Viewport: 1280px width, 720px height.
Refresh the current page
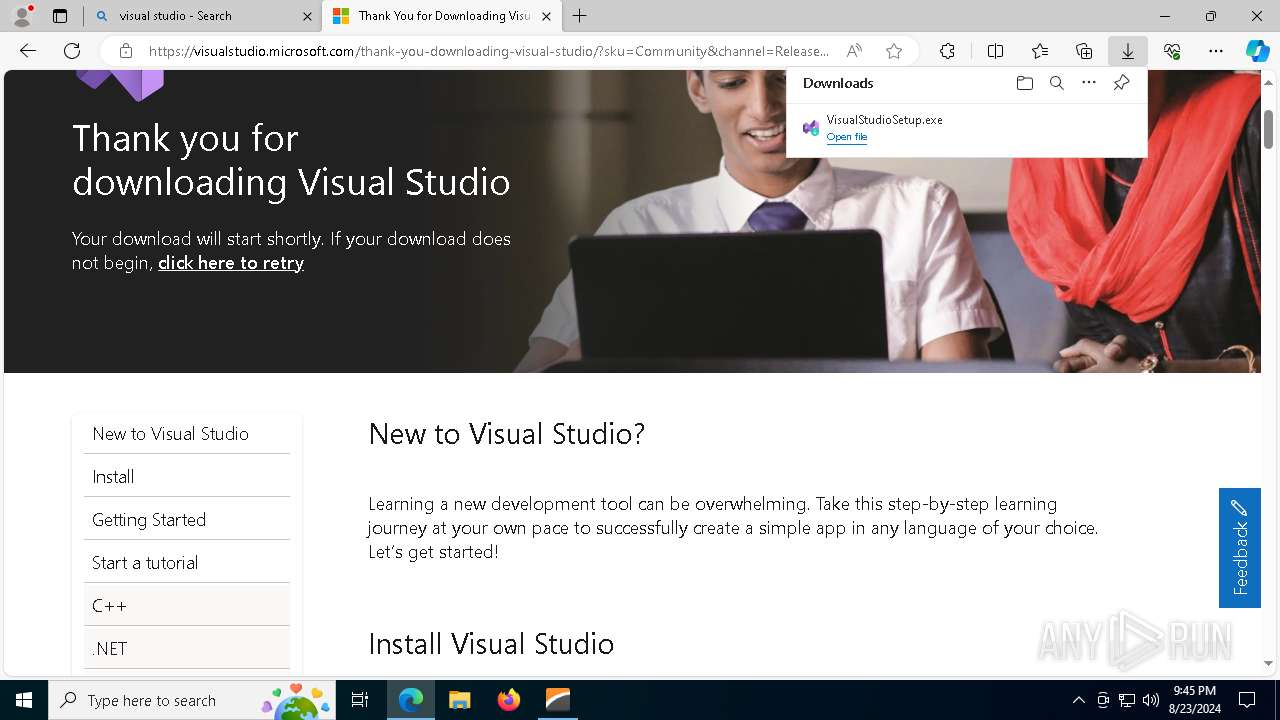point(72,51)
